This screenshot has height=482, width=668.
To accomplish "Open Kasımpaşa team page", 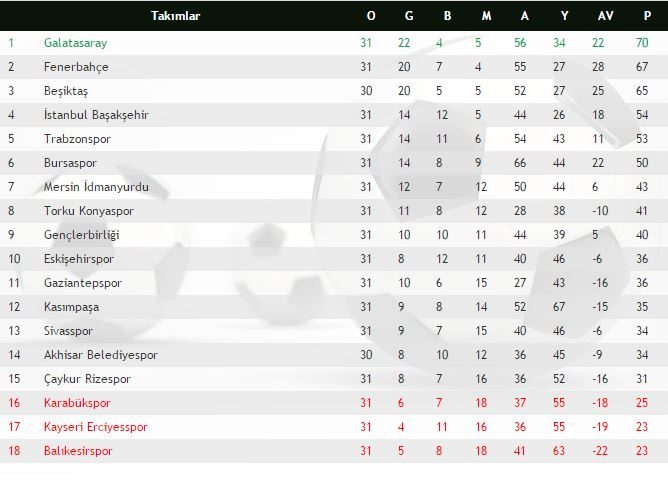I will tap(71, 307).
